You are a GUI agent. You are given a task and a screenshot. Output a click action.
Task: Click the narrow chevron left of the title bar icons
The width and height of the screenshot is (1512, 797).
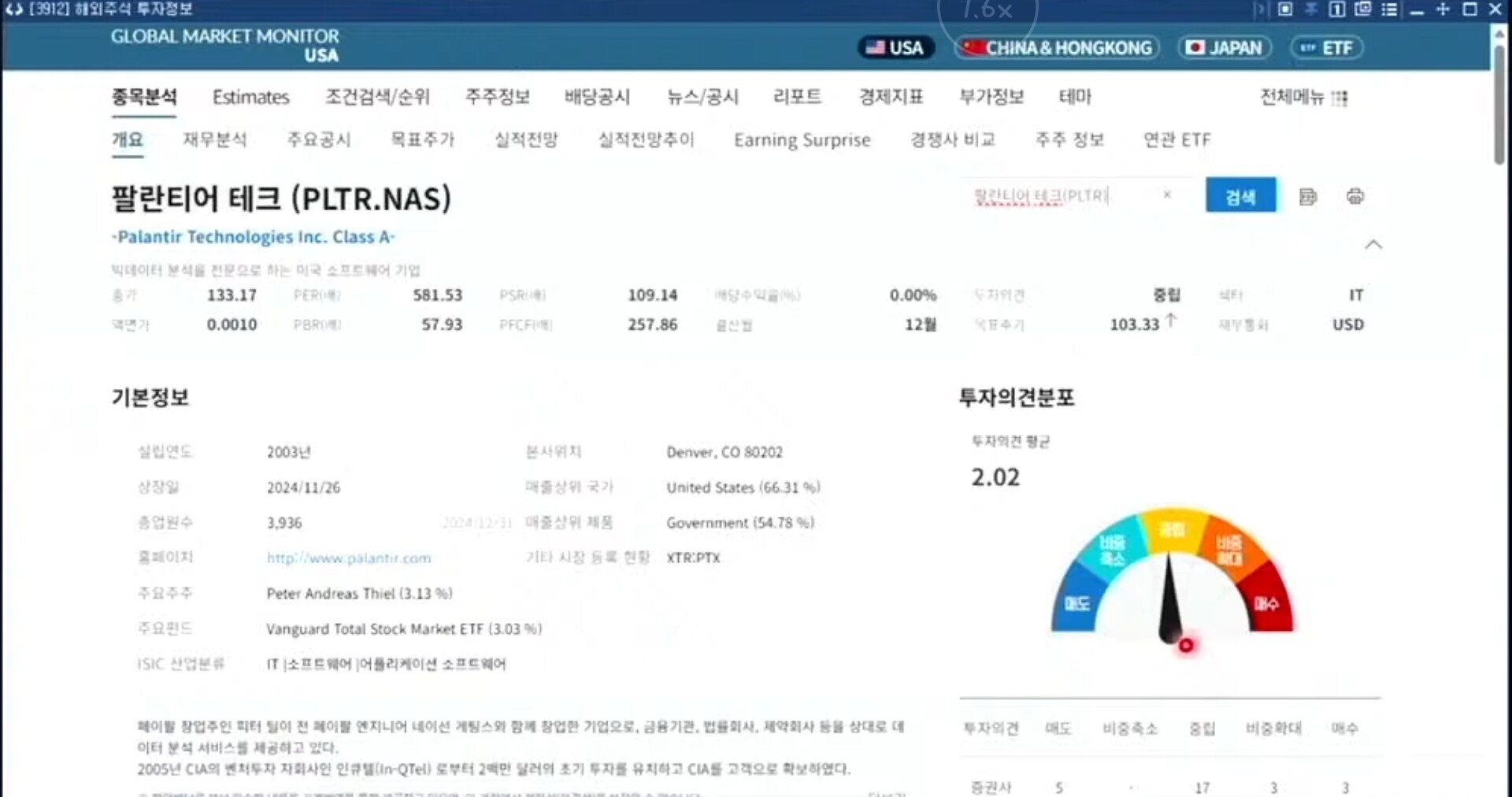[1259, 9]
